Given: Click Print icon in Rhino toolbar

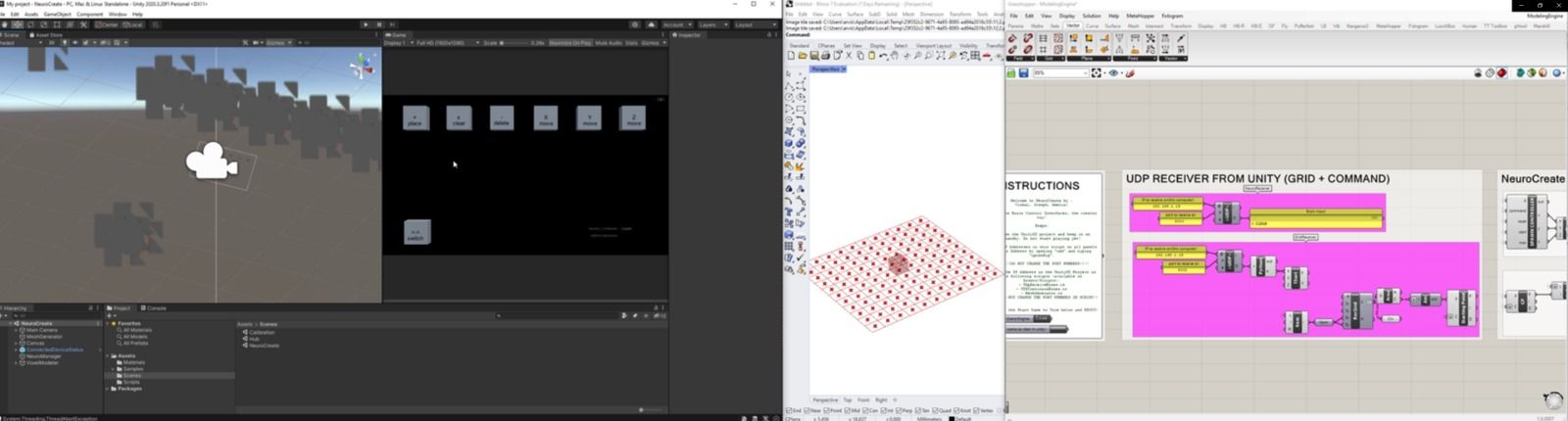Looking at the screenshot, I should tap(825, 56).
